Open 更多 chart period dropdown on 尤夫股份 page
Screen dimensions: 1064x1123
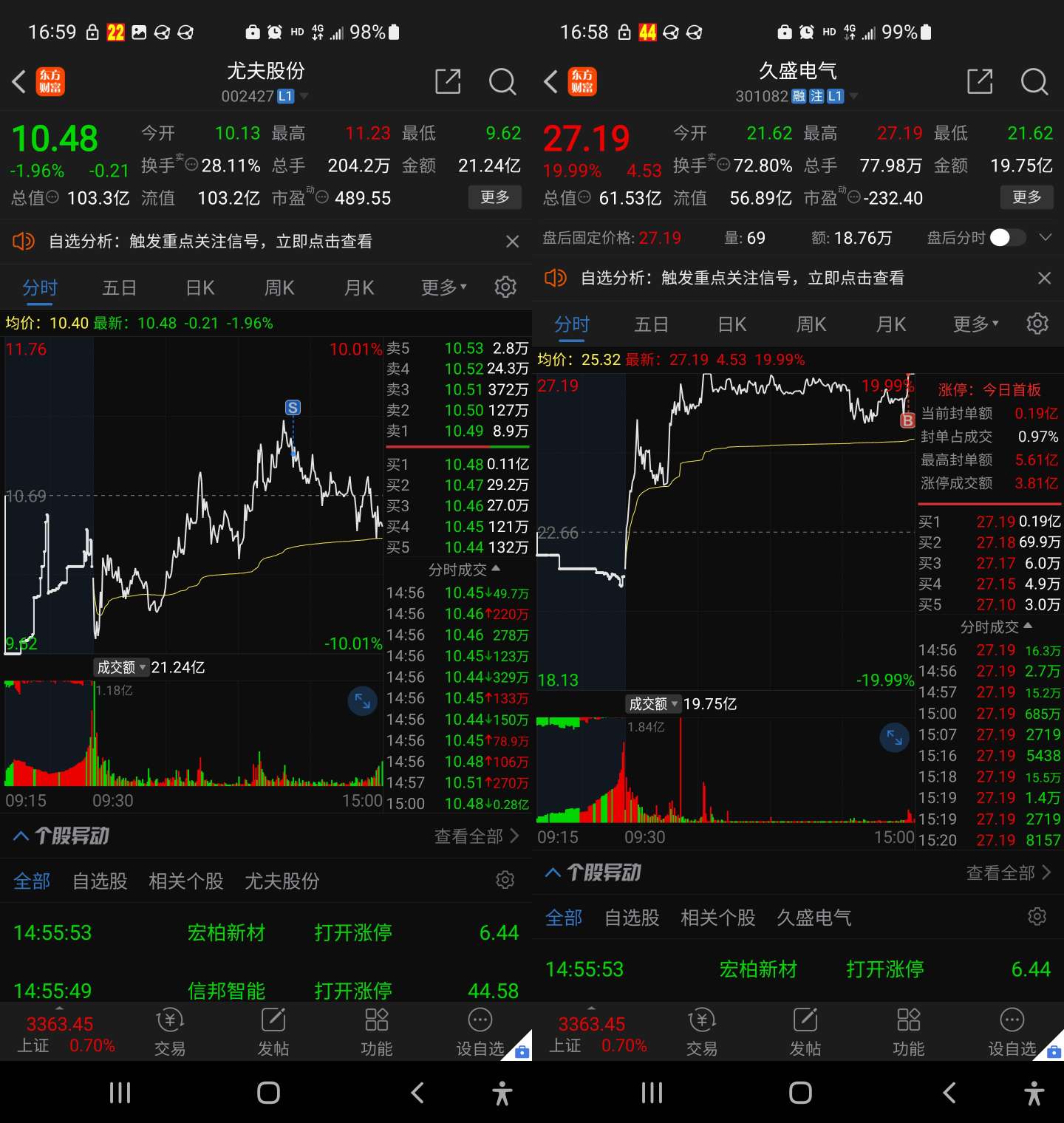pyautogui.click(x=444, y=287)
